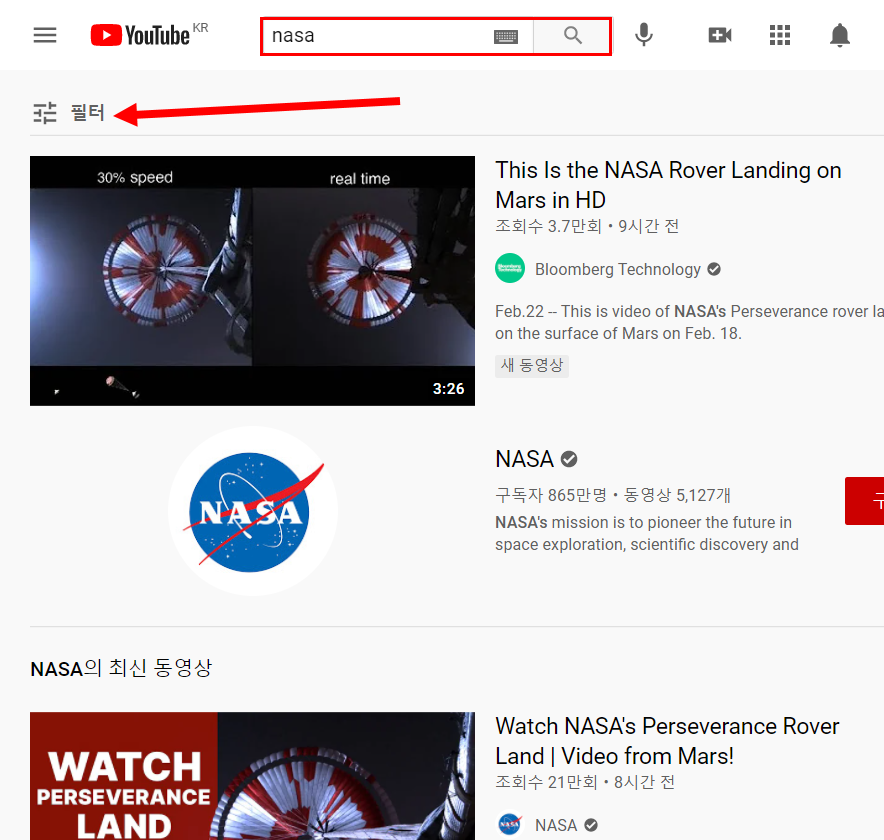Go to the YouTube home logo

click(x=140, y=35)
